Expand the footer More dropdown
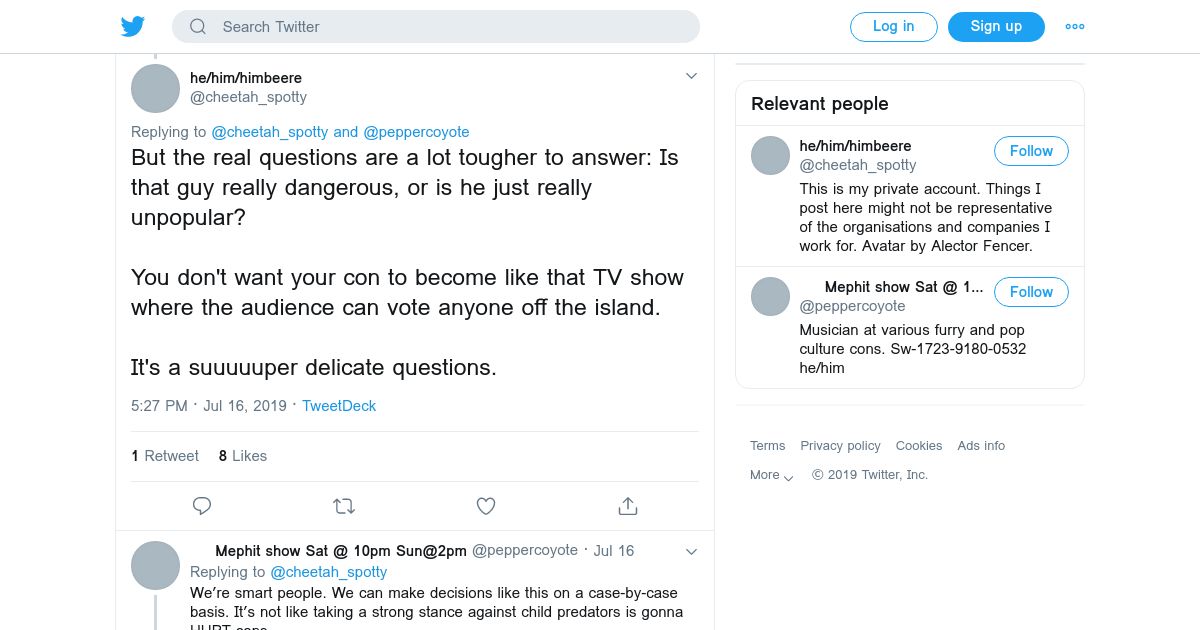 coord(771,476)
